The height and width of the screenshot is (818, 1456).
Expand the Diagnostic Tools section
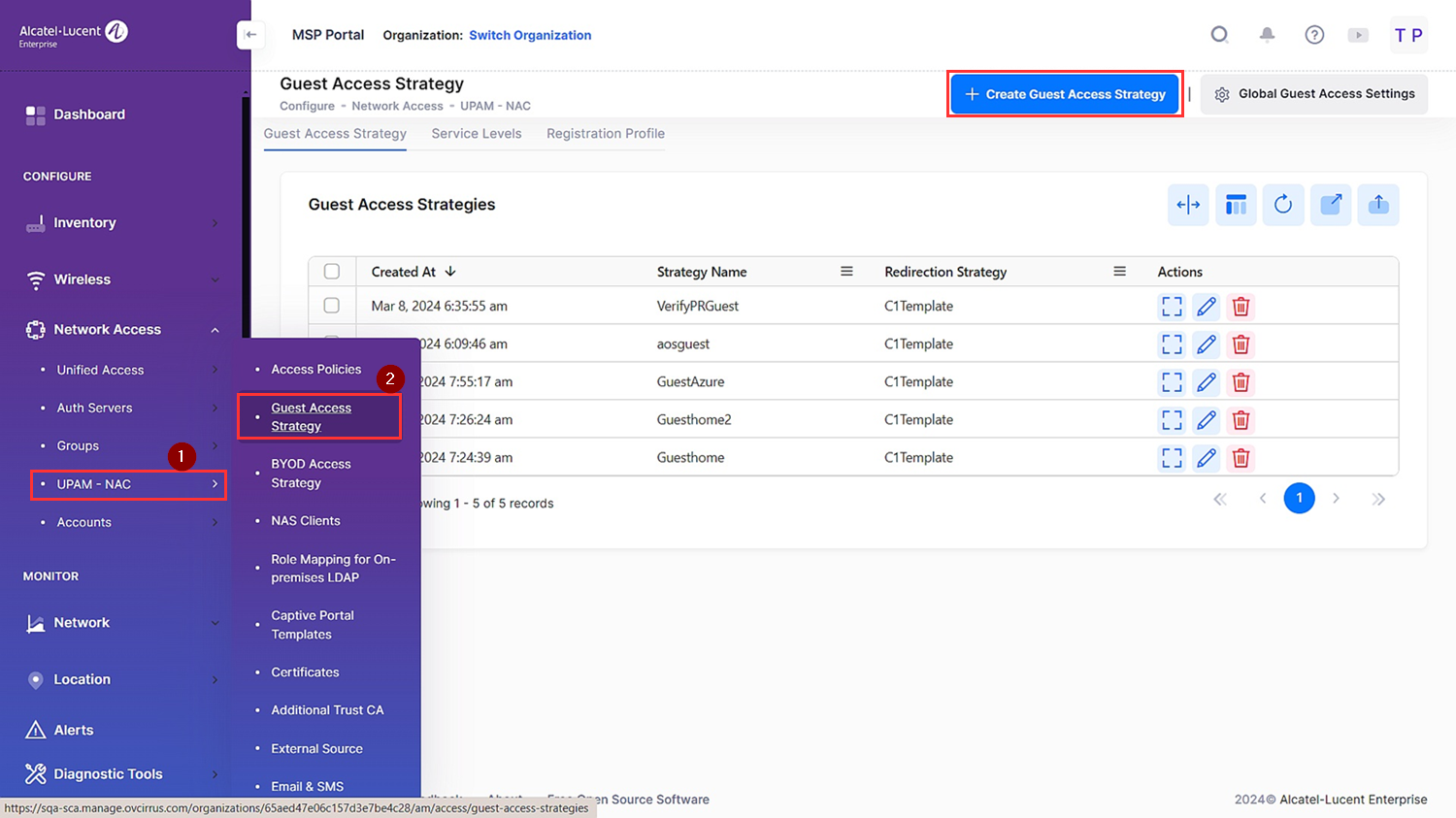(x=121, y=774)
